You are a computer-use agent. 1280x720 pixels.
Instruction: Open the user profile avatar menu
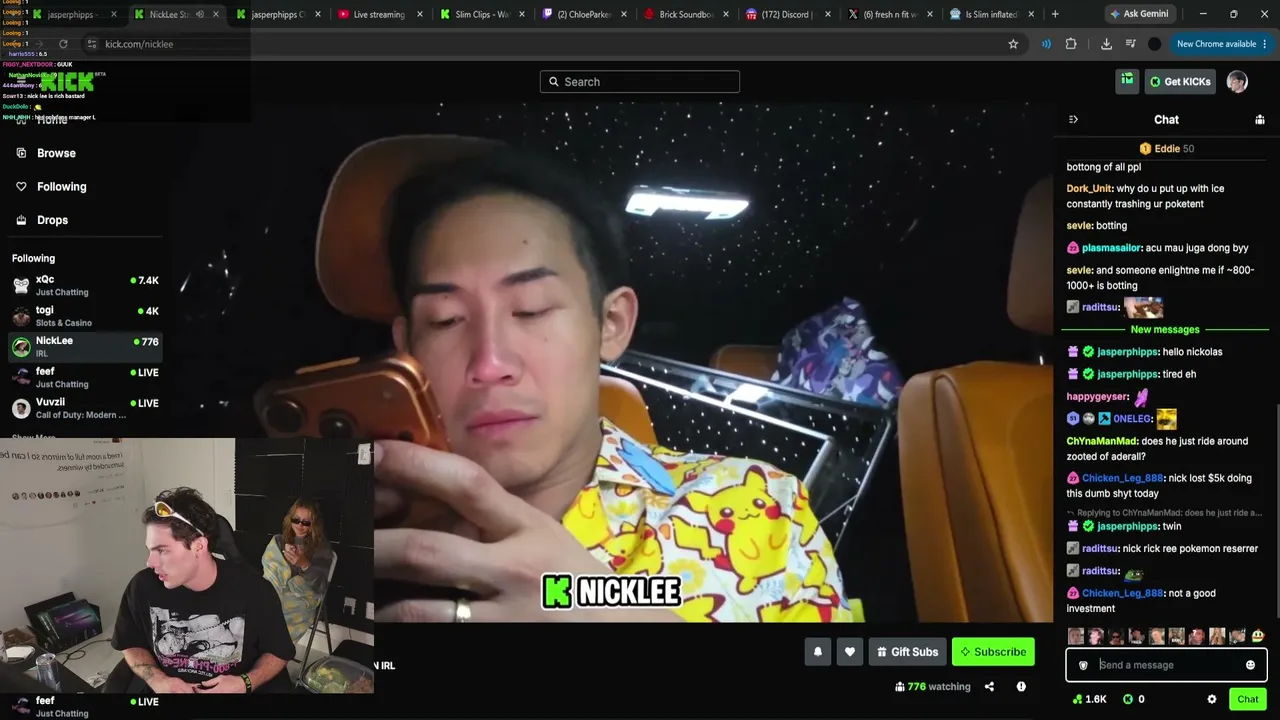coord(1237,82)
